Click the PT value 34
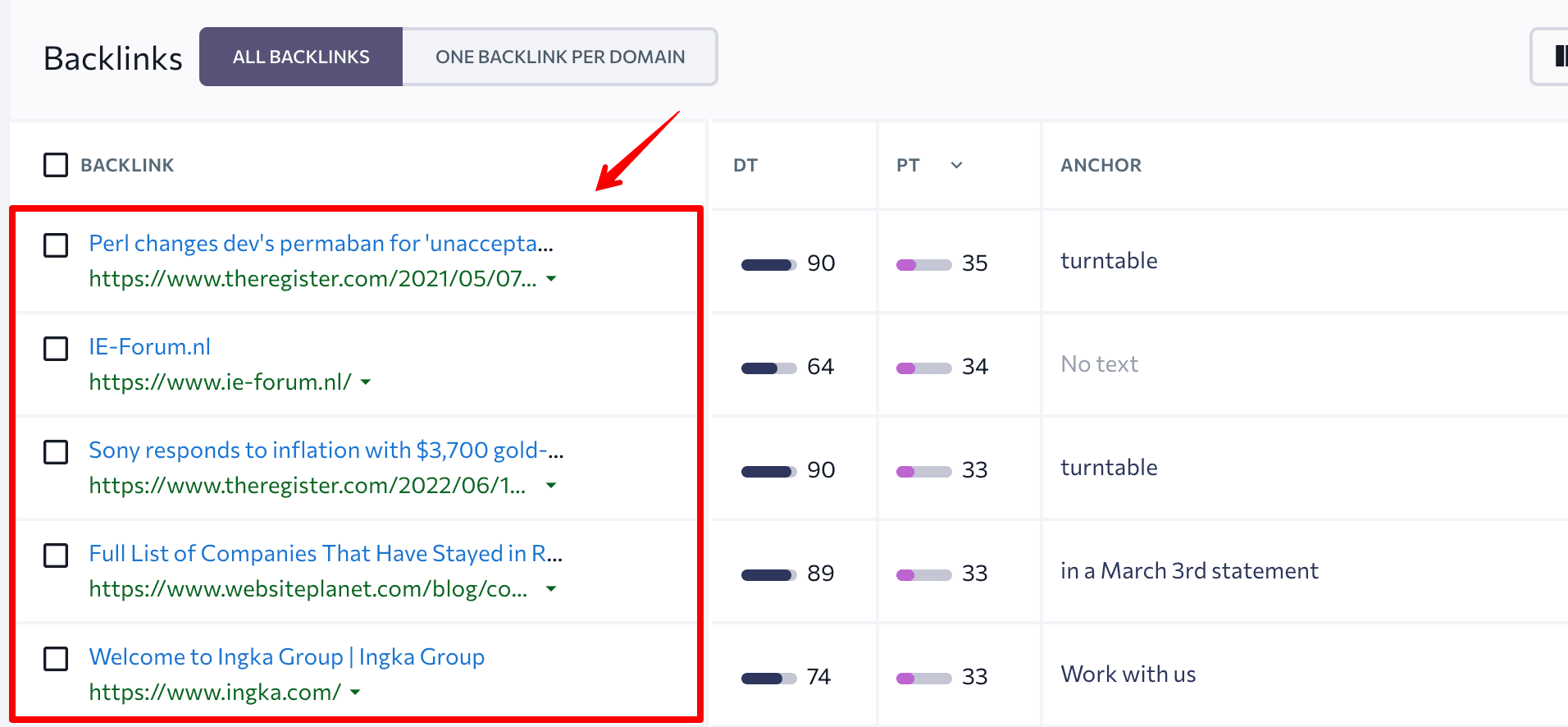The image size is (1568, 727). (x=975, y=366)
